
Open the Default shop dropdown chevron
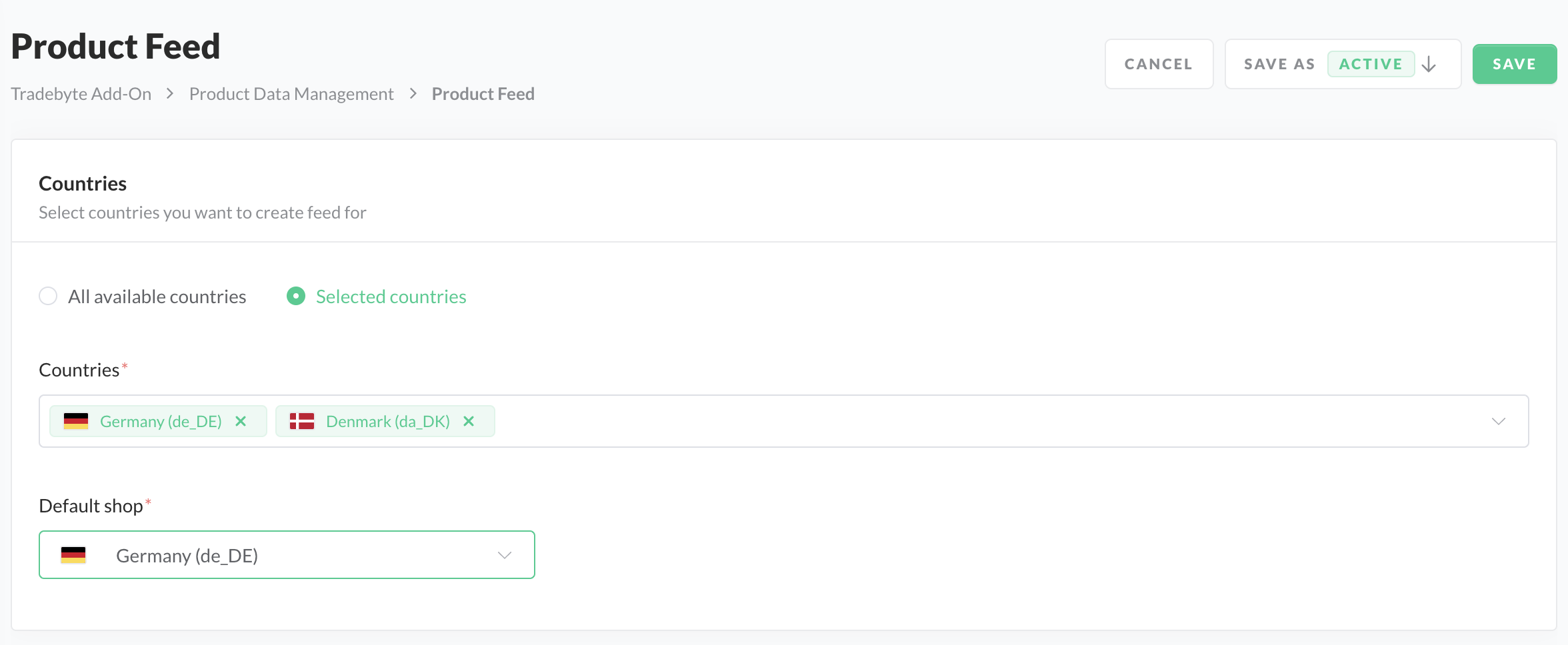coord(505,555)
